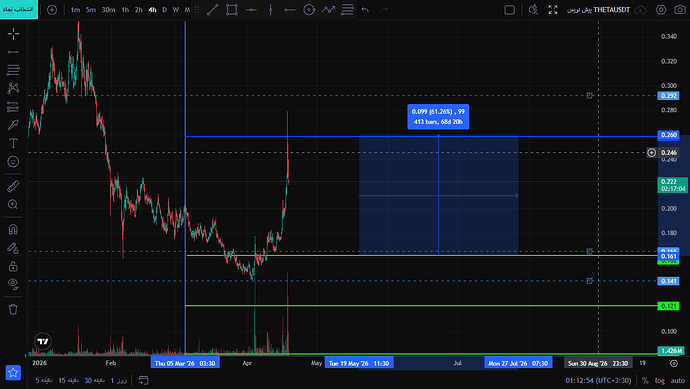690x389 pixels.
Task: Expand the Fibonacci tools group
Action: [x=13, y=70]
